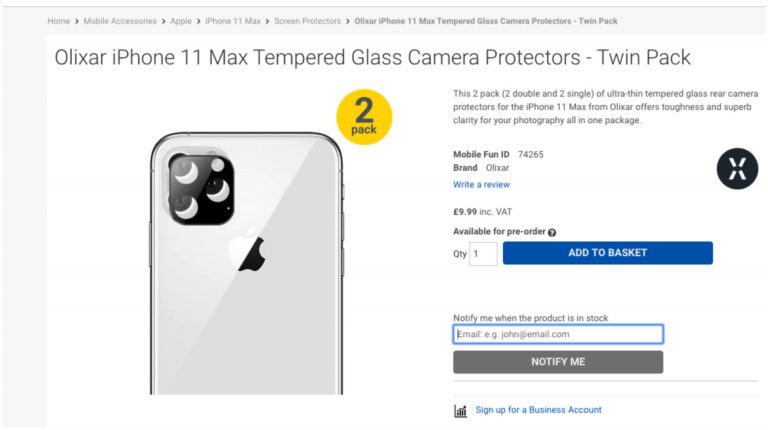Image resolution: width=768 pixels, height=430 pixels.
Task: Open the Home breadcrumb link
Action: [58, 21]
